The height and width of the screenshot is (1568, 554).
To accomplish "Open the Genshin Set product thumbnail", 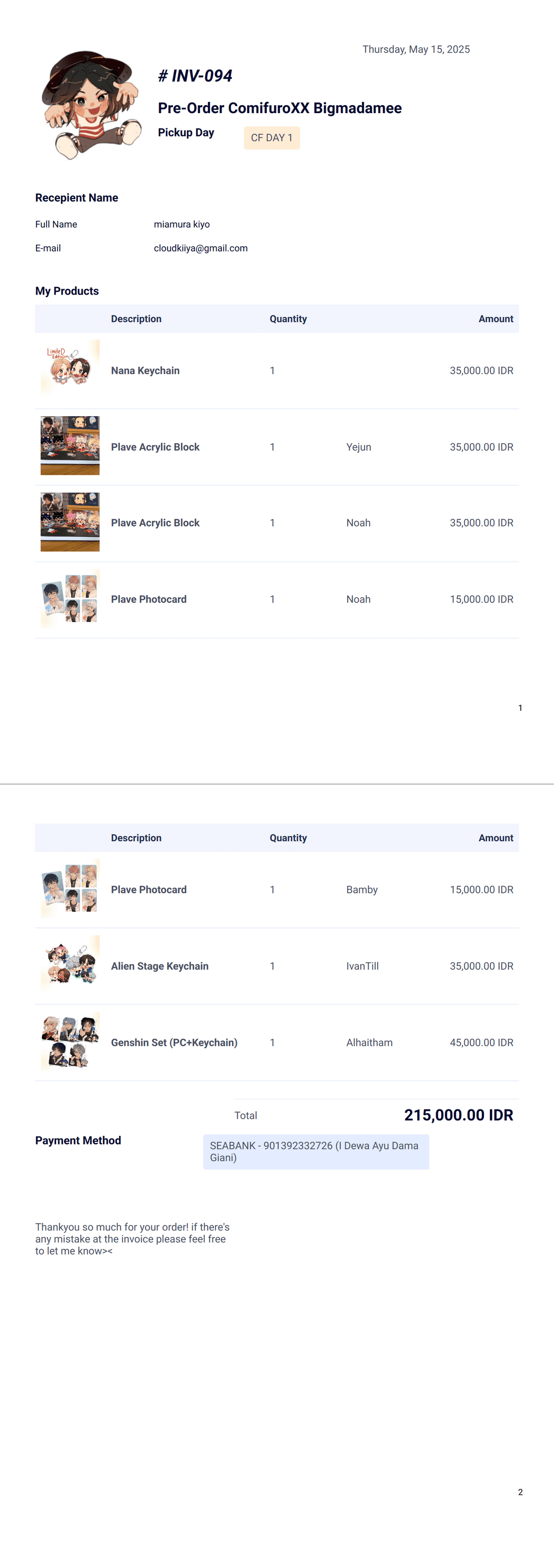I will coord(70,1041).
